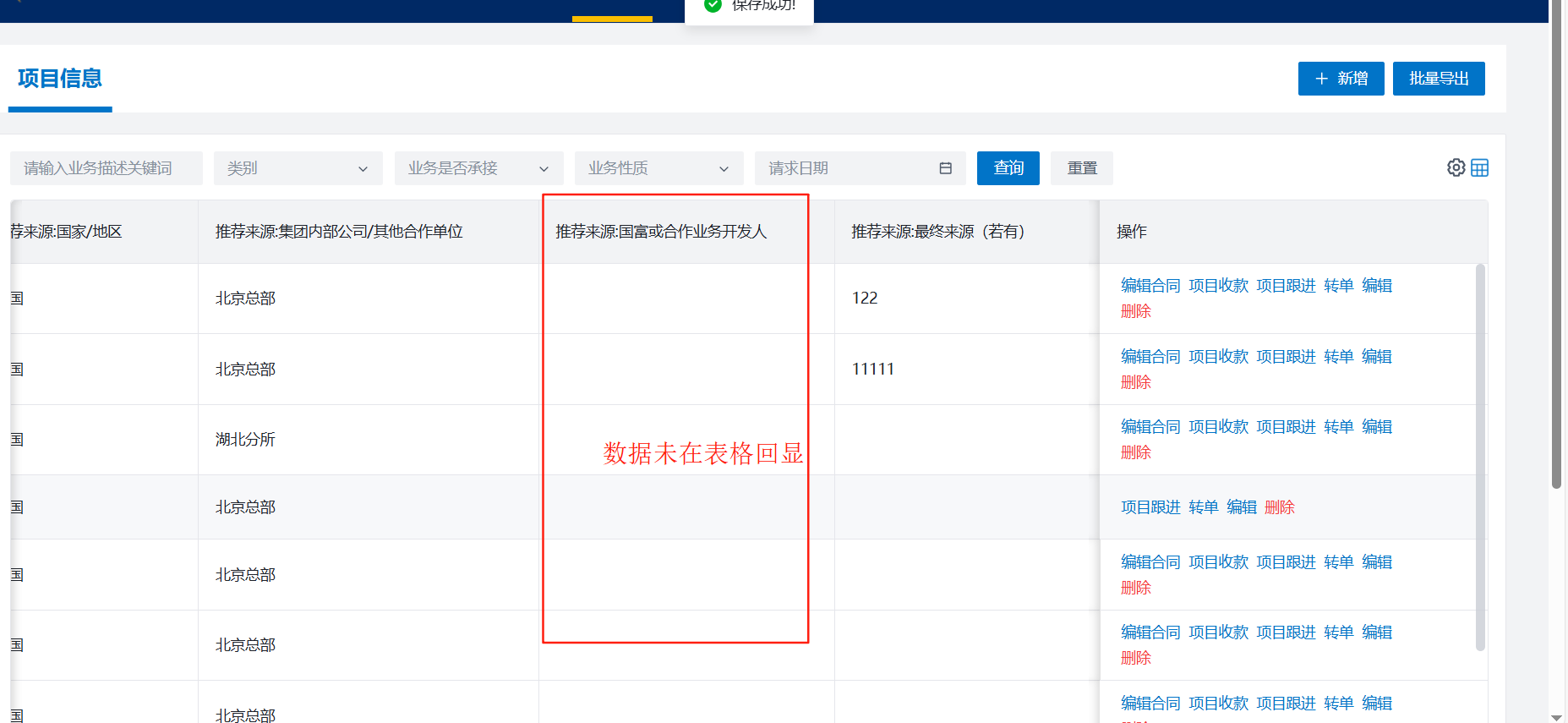Viewport: 1568px width, 723px height.
Task: Click 编辑 in the row with 11111
Action: (1377, 357)
